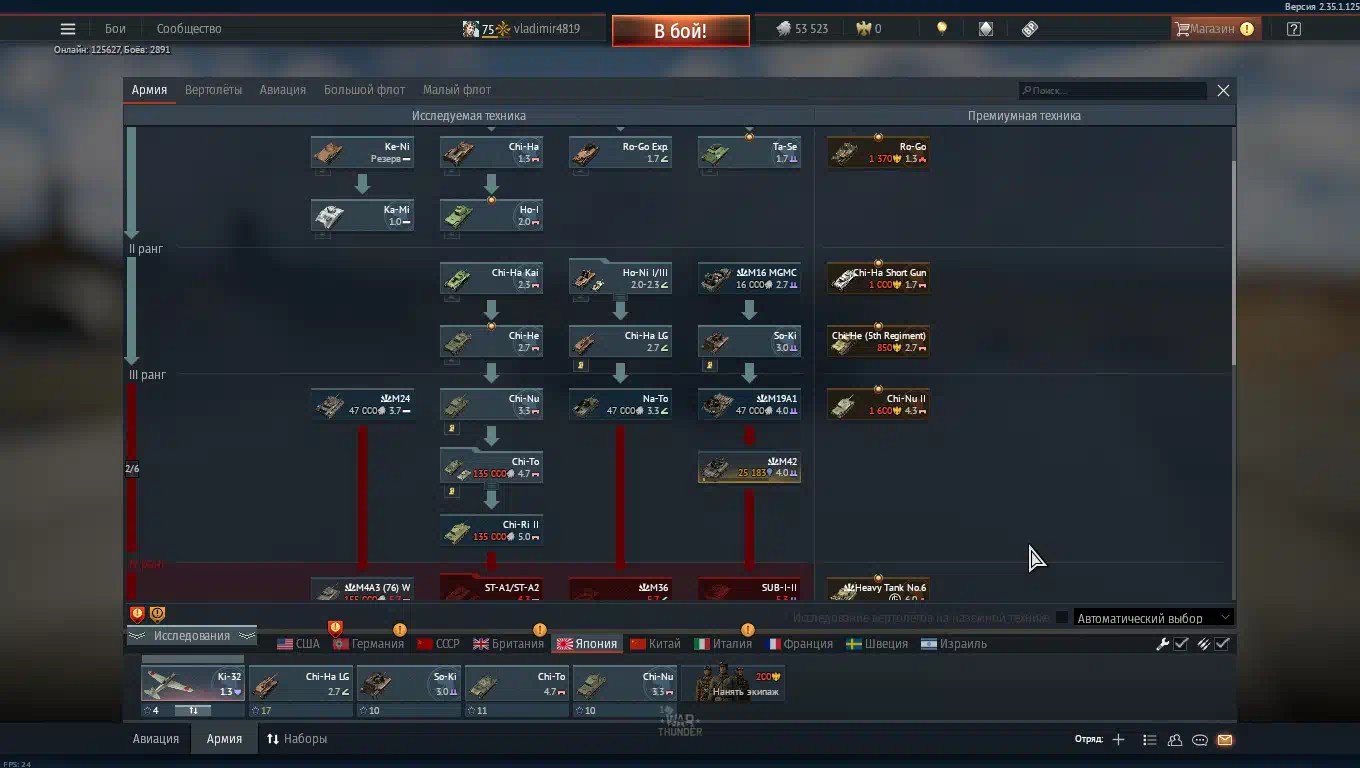This screenshot has height=768, width=1360.
Task: Open the Автоматический выбор dropdown
Action: point(1153,618)
